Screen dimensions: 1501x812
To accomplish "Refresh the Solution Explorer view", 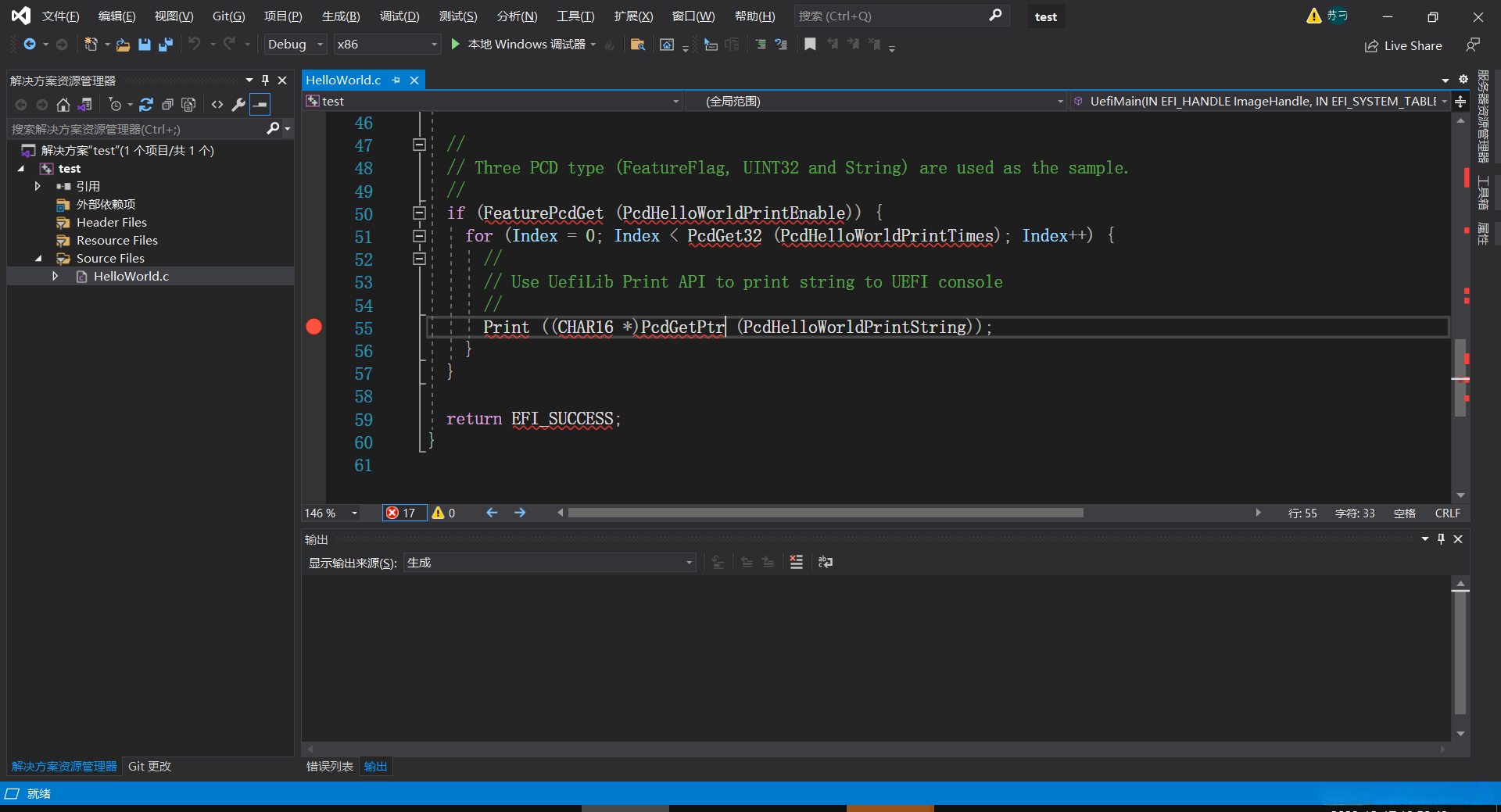I will (146, 105).
